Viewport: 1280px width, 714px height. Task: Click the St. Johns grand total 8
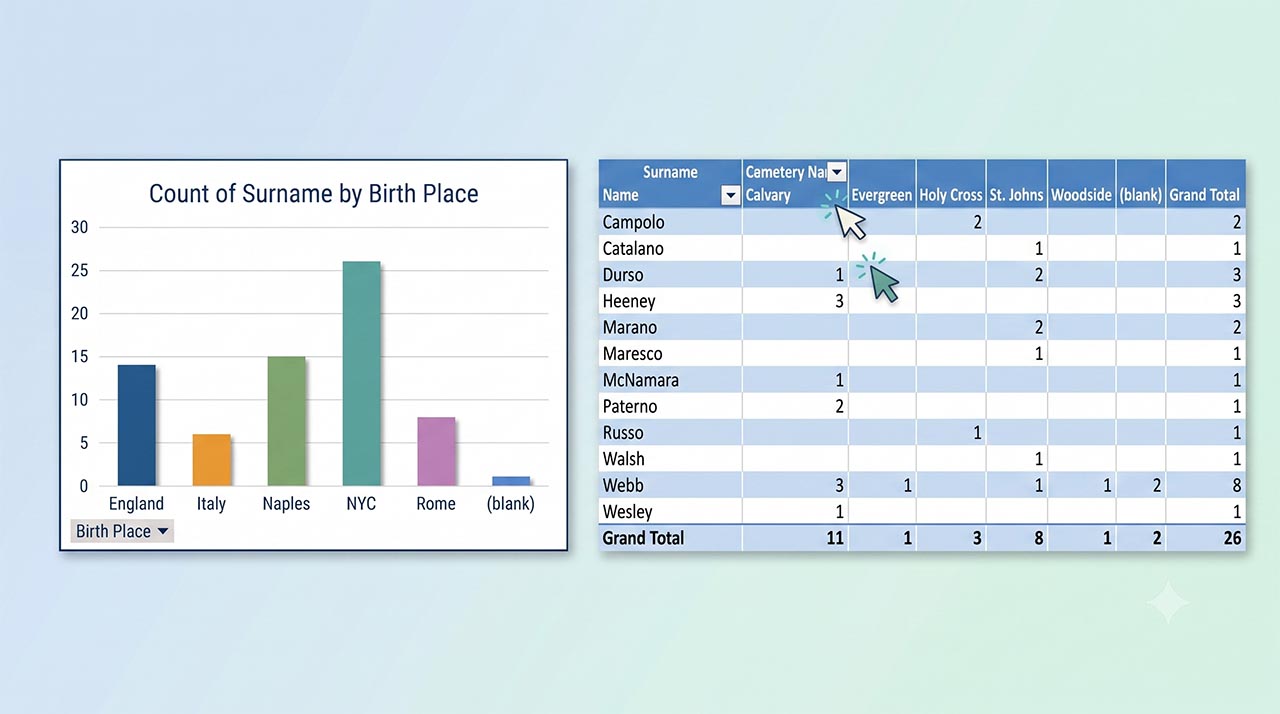point(1039,538)
